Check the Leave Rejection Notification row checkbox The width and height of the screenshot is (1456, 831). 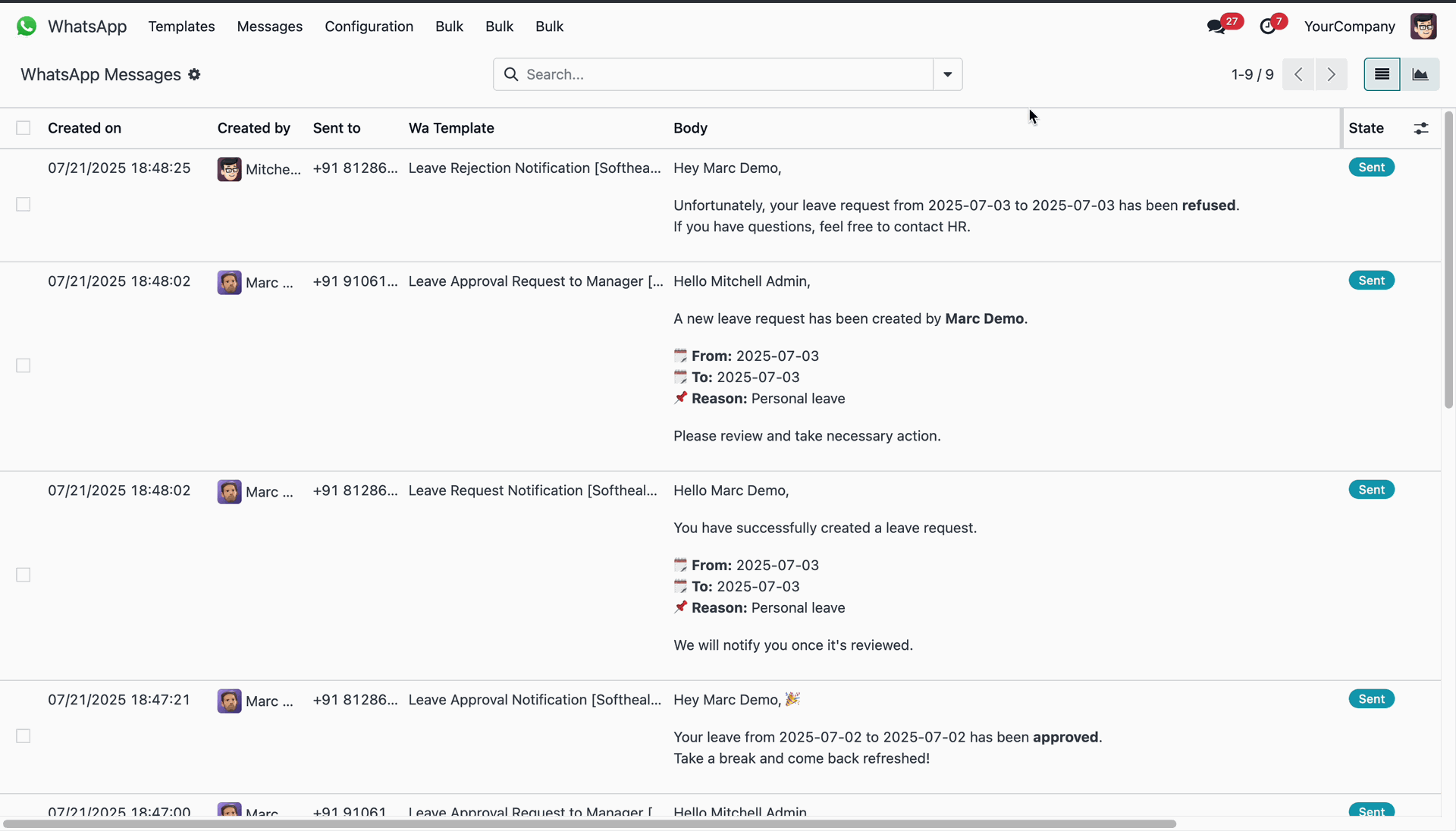(24, 205)
